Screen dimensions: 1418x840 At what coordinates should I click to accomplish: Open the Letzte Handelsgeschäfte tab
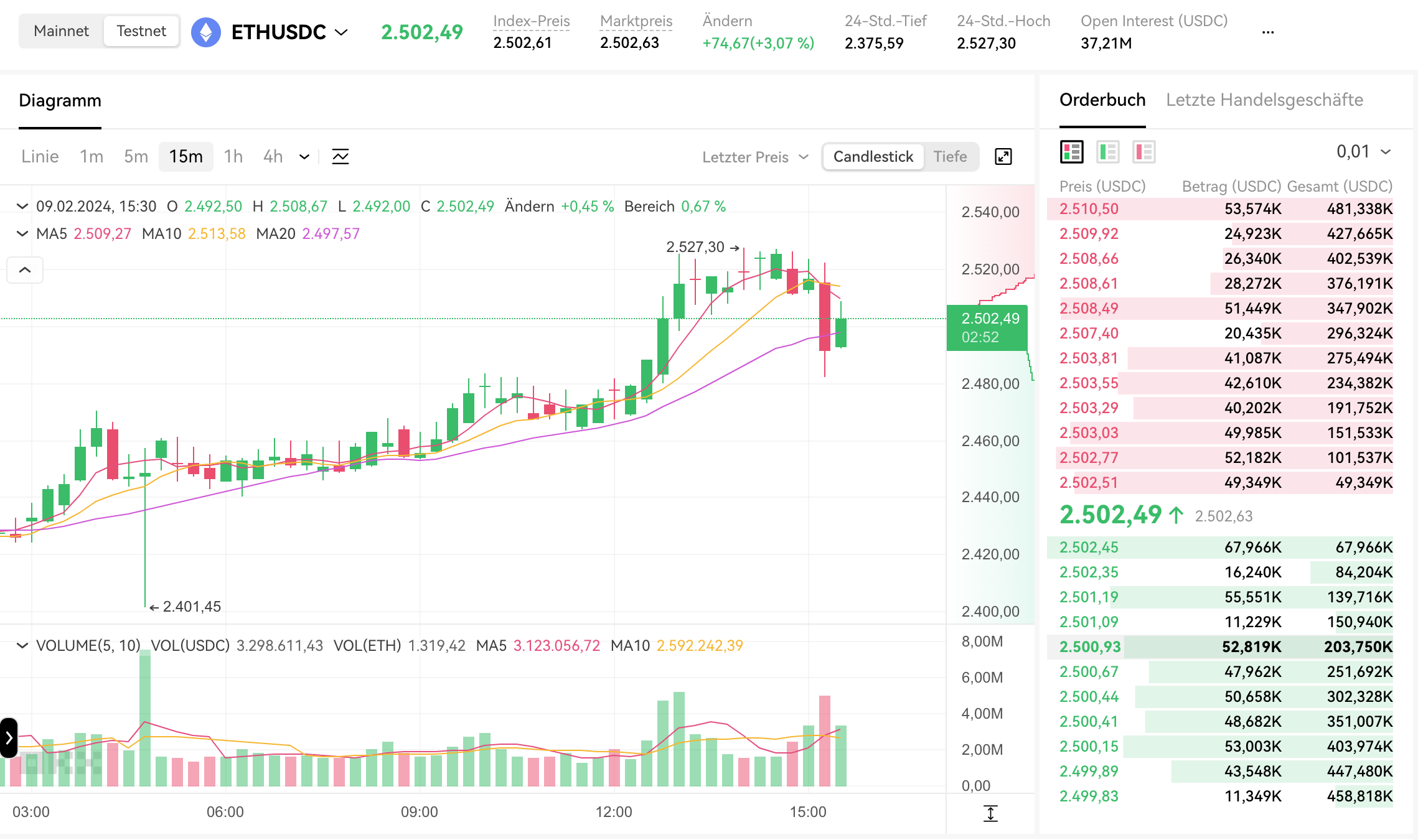pos(1264,100)
